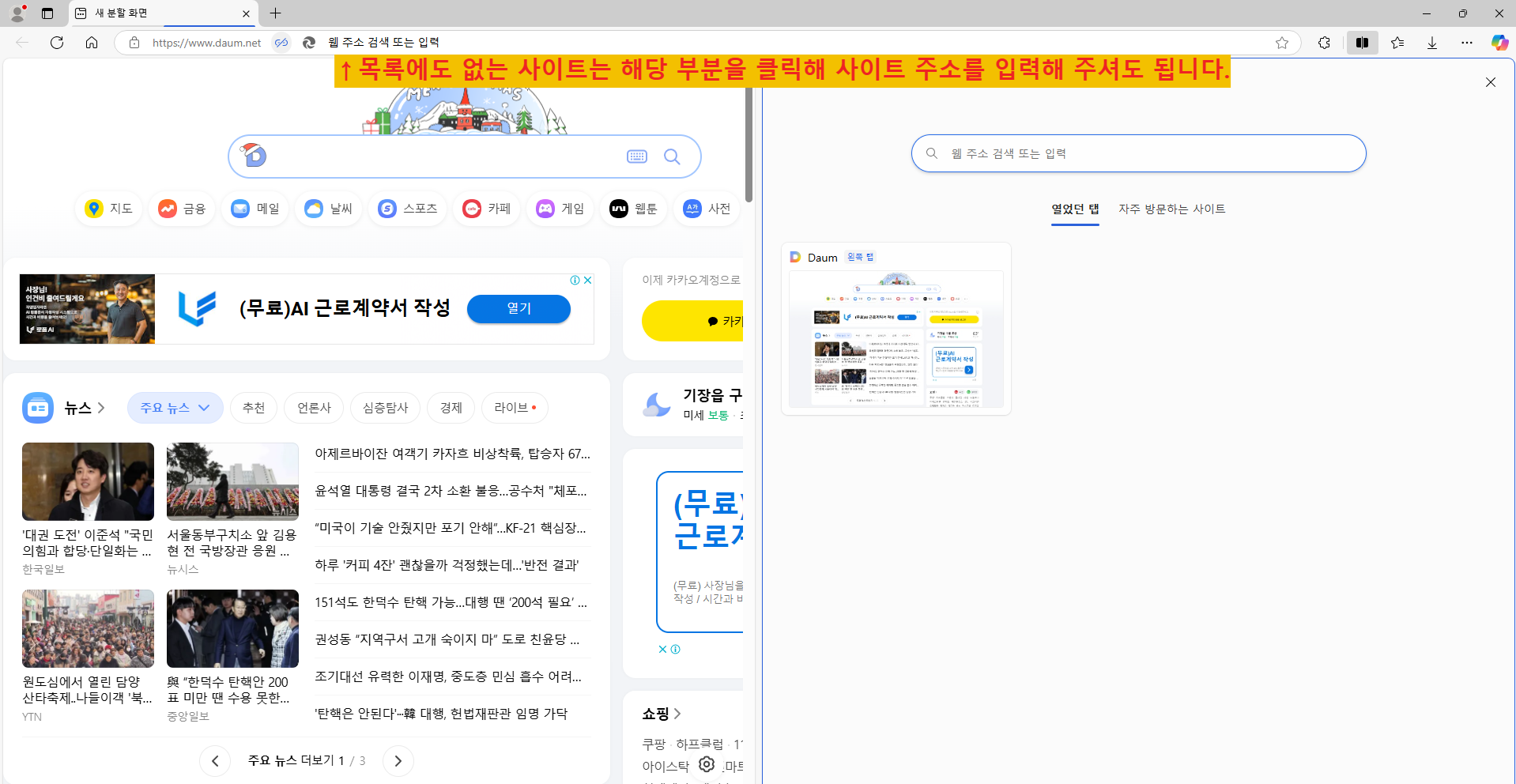The width and height of the screenshot is (1516, 784).
Task: Select the 추천 news tab
Action: click(254, 408)
